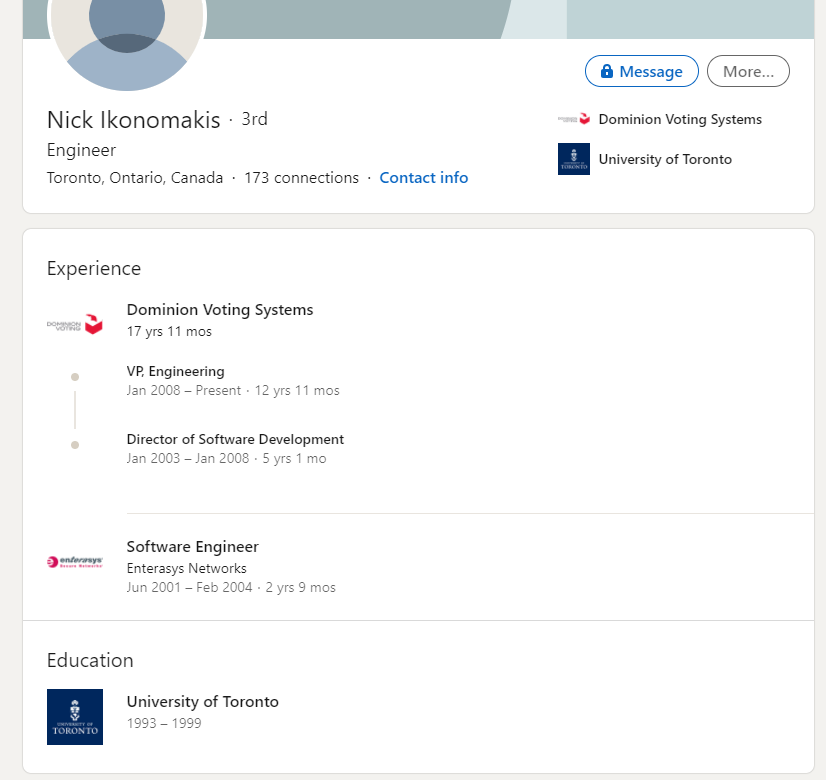Open University of Toronto link in header

(665, 159)
